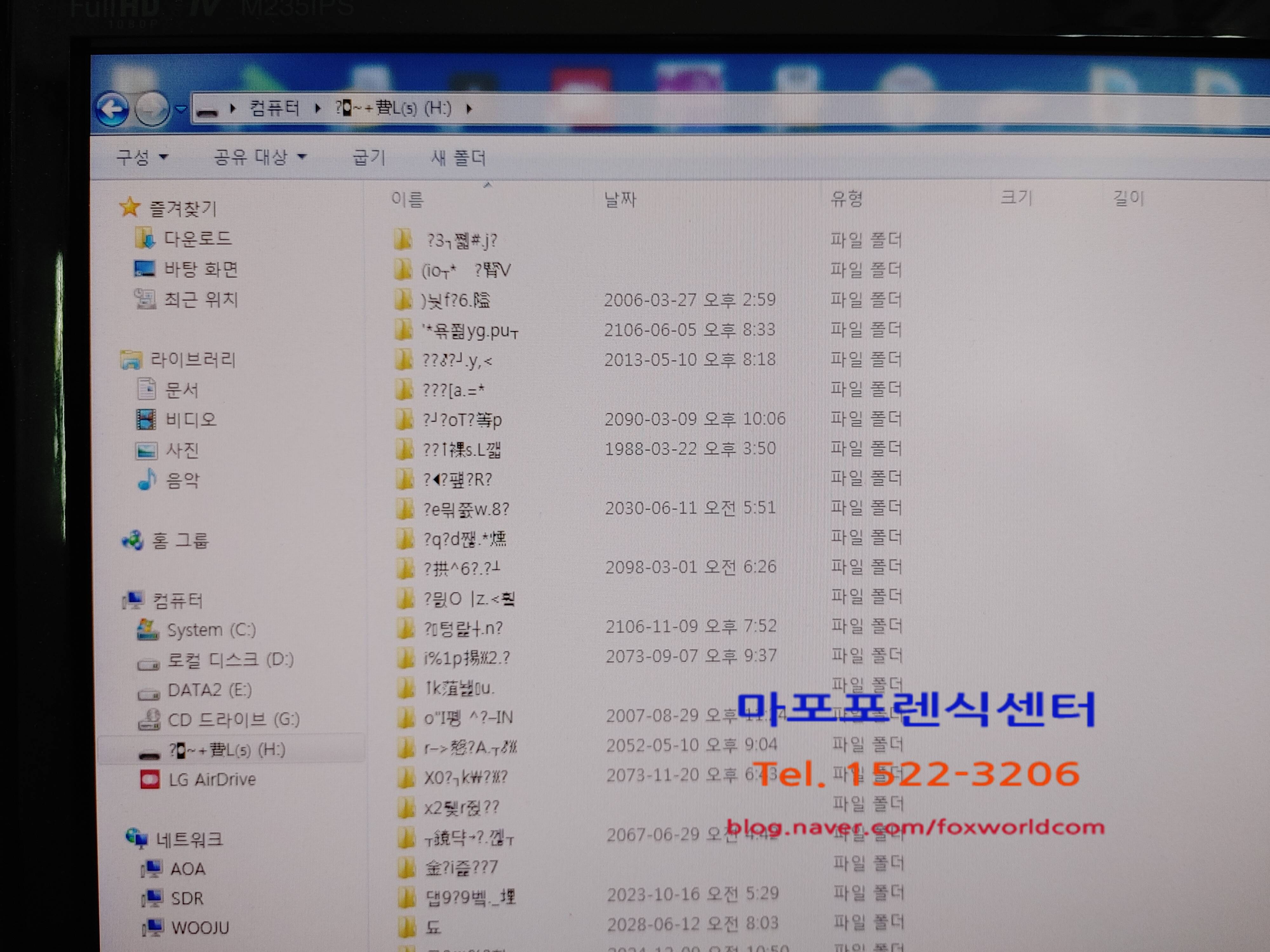Create a folder with 새 폴더

(458, 157)
